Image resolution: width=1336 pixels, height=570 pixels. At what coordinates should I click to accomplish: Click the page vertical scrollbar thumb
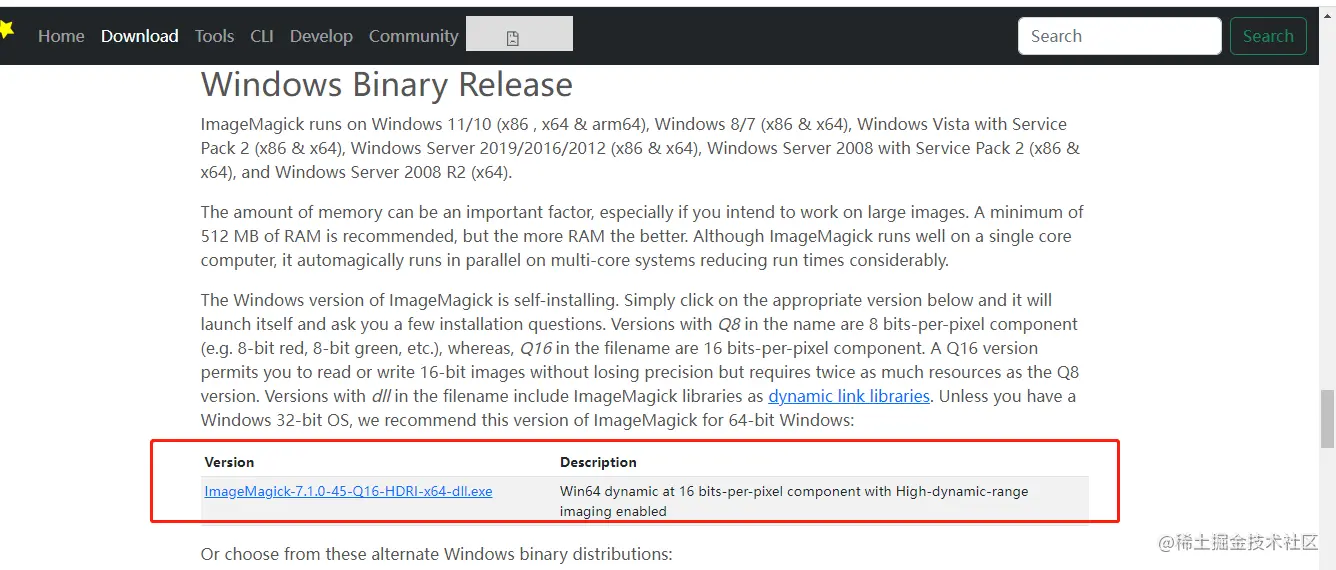tap(1327, 418)
